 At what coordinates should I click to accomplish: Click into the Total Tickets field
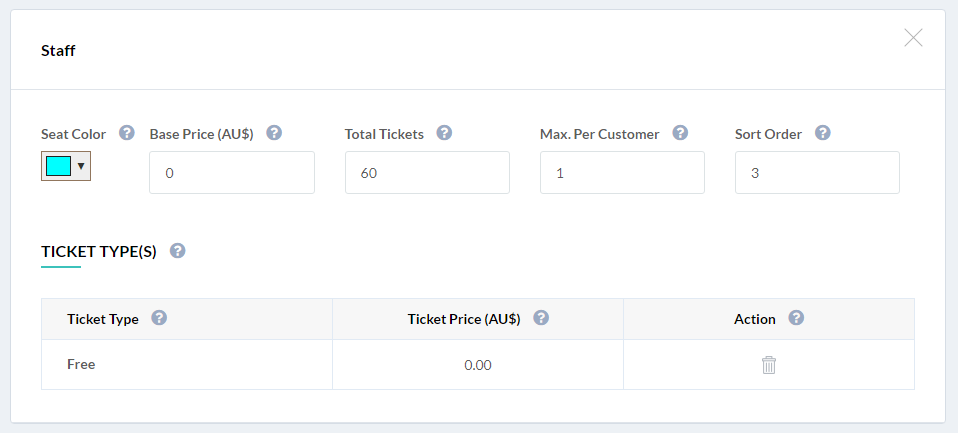[427, 173]
